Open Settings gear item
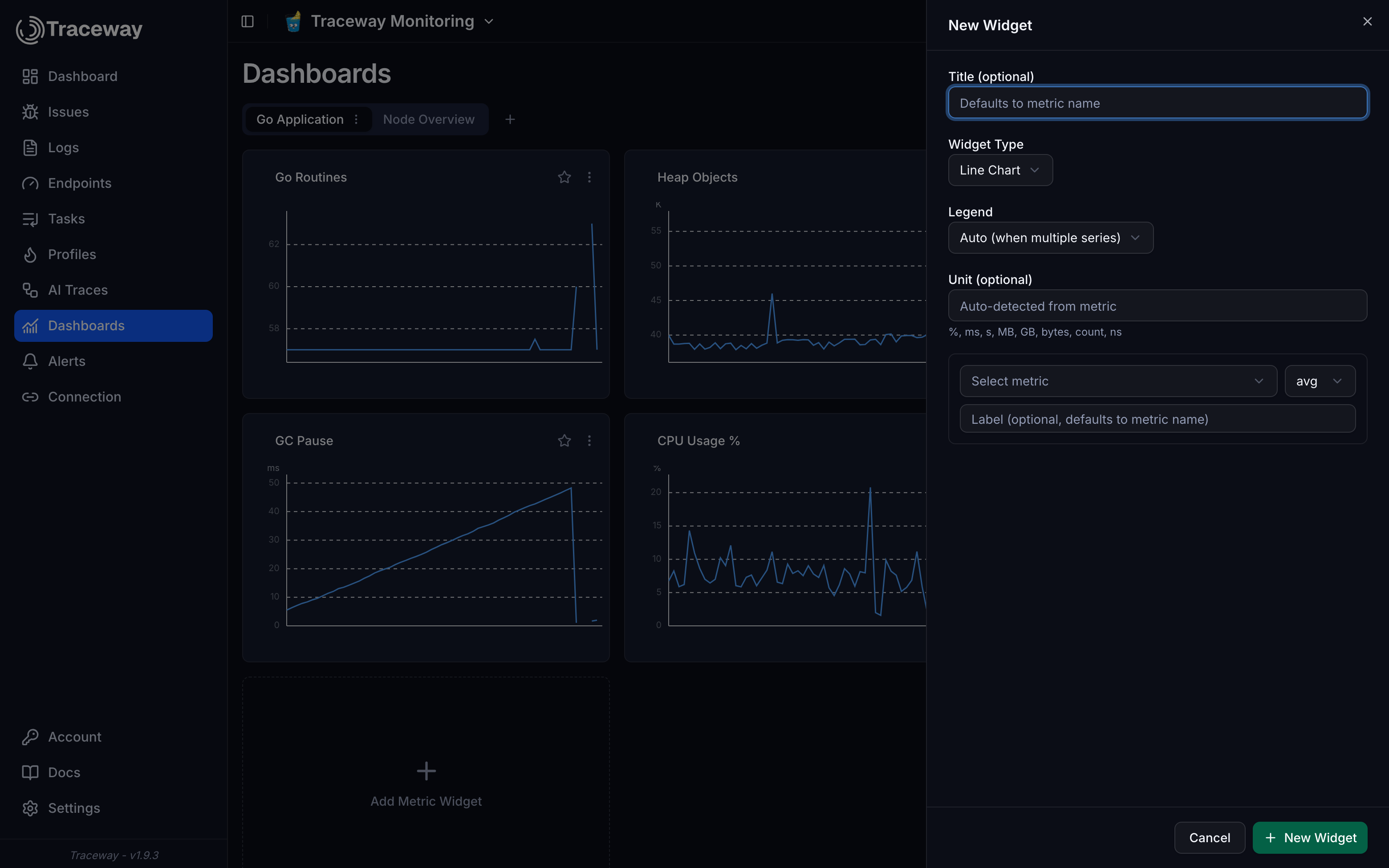1389x868 pixels. click(113, 808)
